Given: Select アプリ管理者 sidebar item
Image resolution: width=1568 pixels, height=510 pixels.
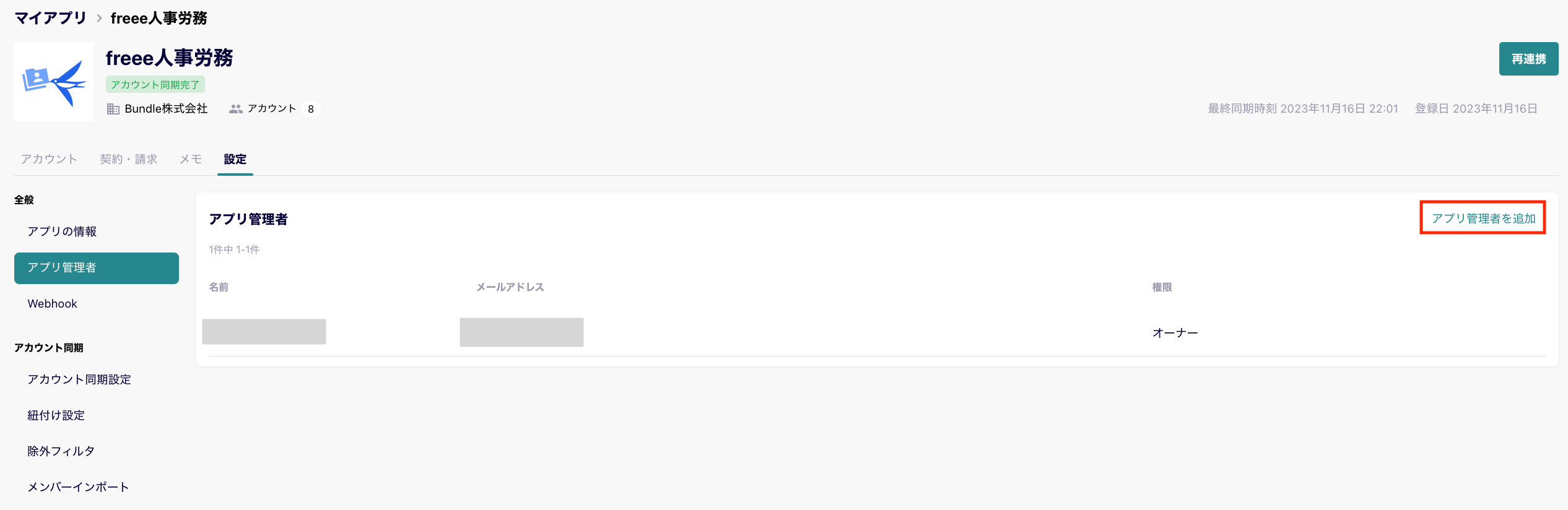Looking at the screenshot, I should [97, 268].
